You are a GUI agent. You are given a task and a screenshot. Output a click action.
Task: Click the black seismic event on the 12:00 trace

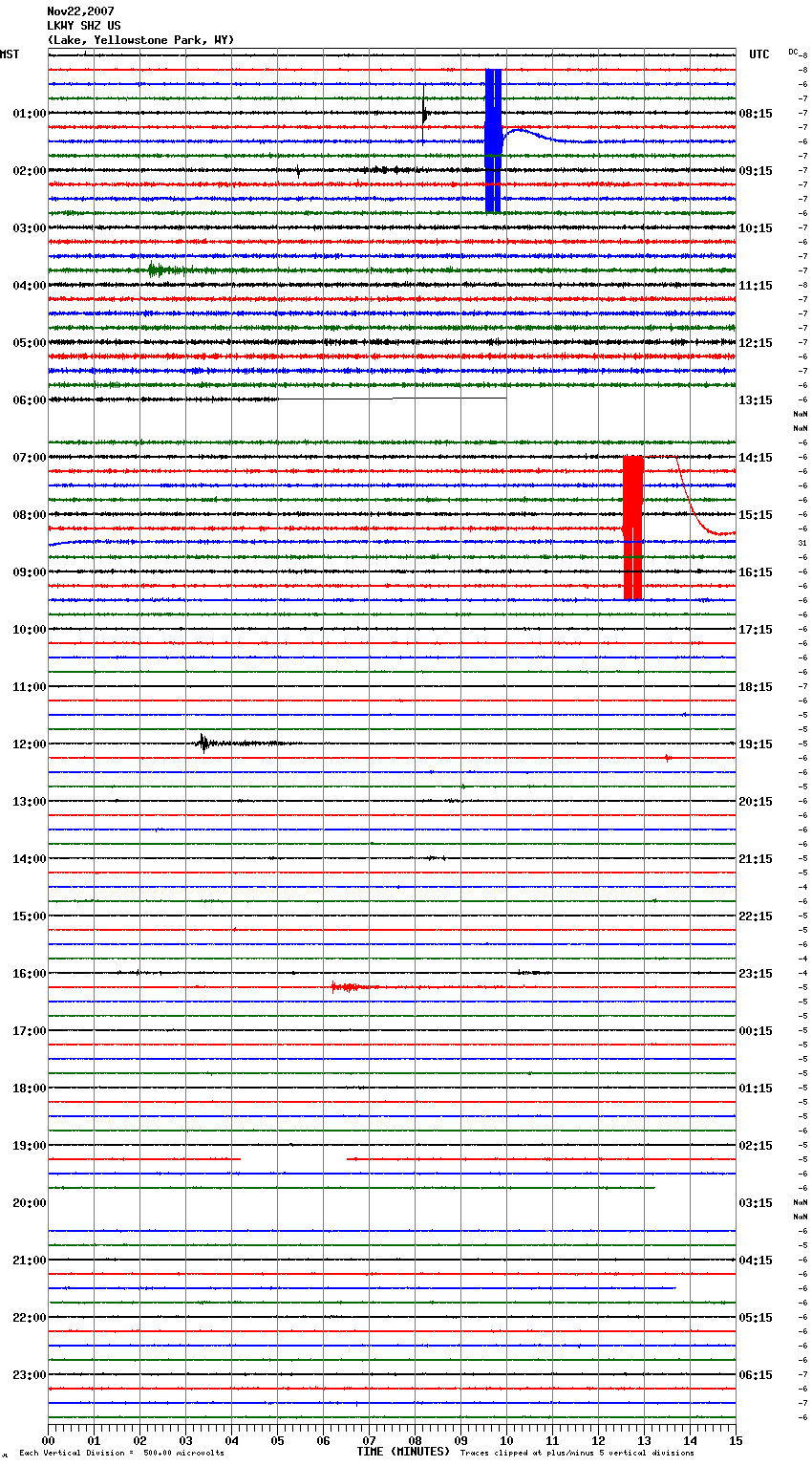pos(205,744)
